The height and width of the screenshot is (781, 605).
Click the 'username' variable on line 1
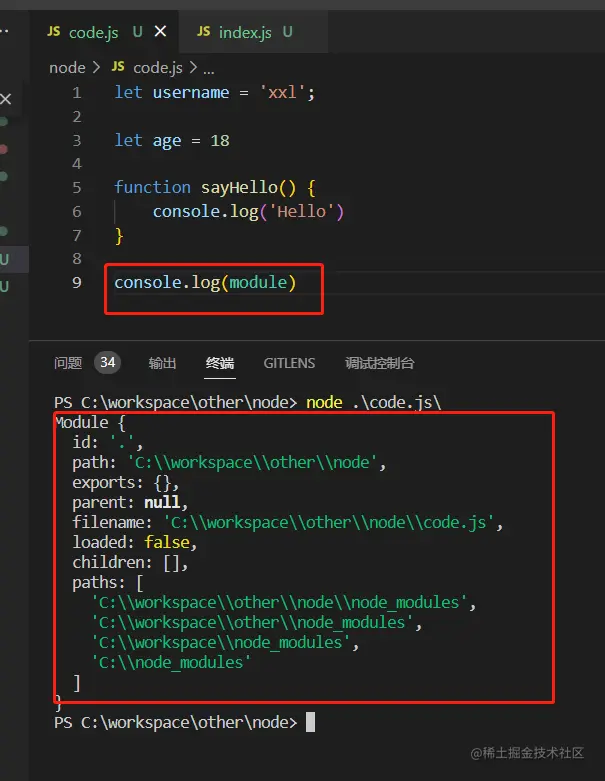(x=191, y=93)
